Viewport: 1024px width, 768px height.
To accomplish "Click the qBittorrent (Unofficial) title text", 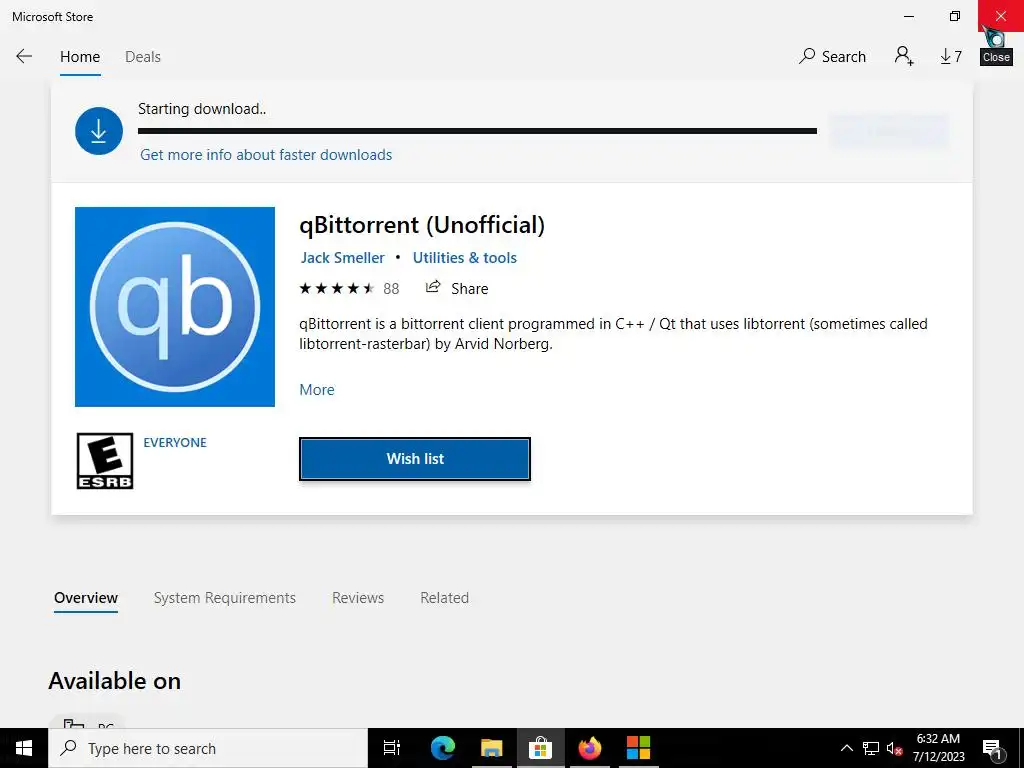I will 422,225.
